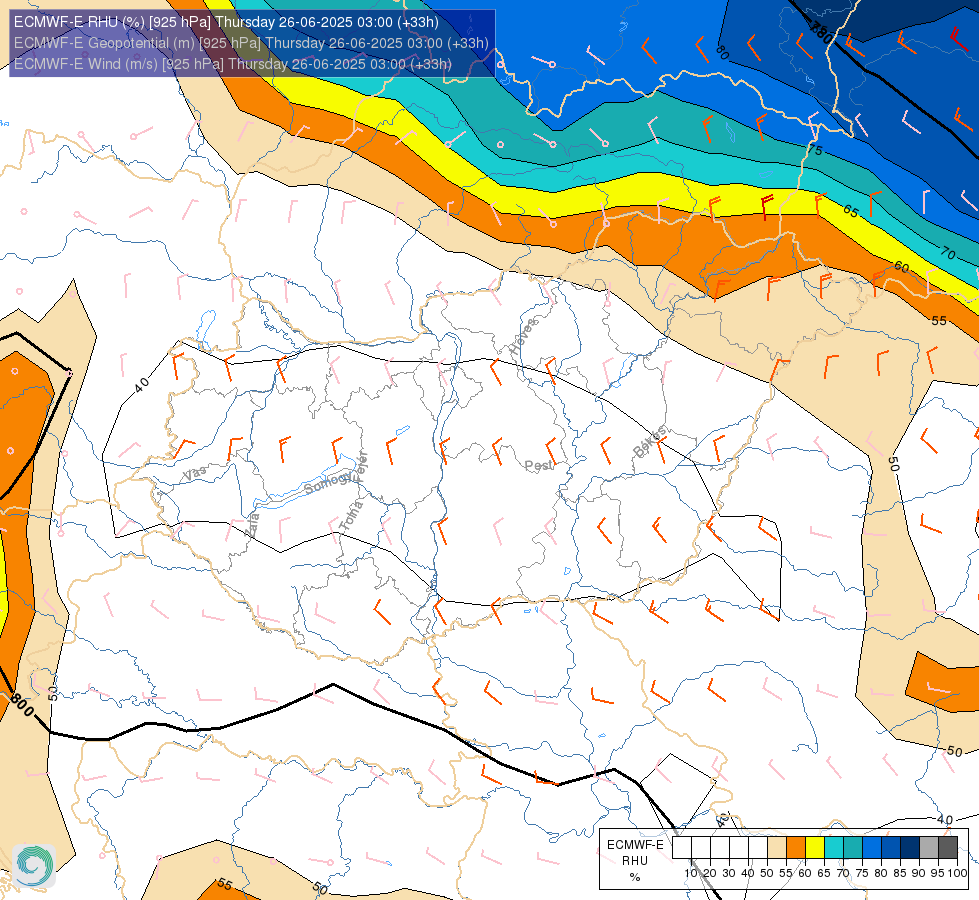The image size is (979, 900).
Task: Pick the bright blue 75–80 legend swatch
Action: click(872, 847)
